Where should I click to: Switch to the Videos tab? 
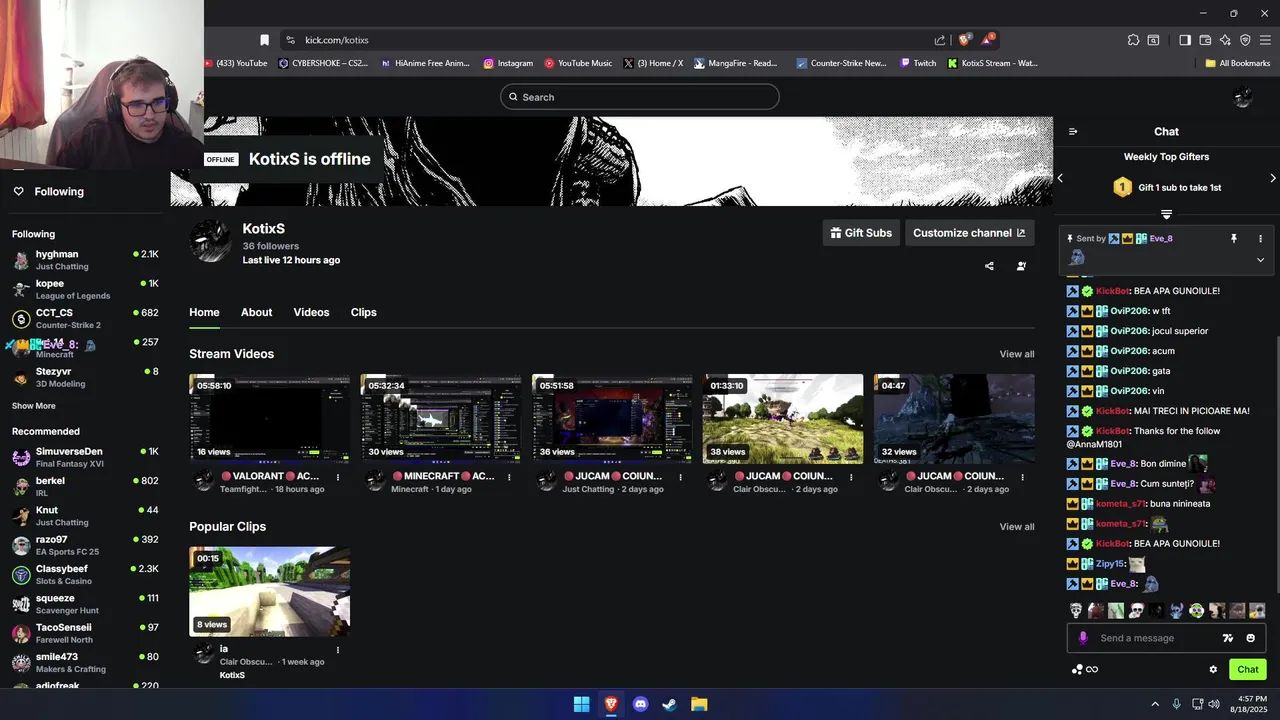tap(311, 312)
